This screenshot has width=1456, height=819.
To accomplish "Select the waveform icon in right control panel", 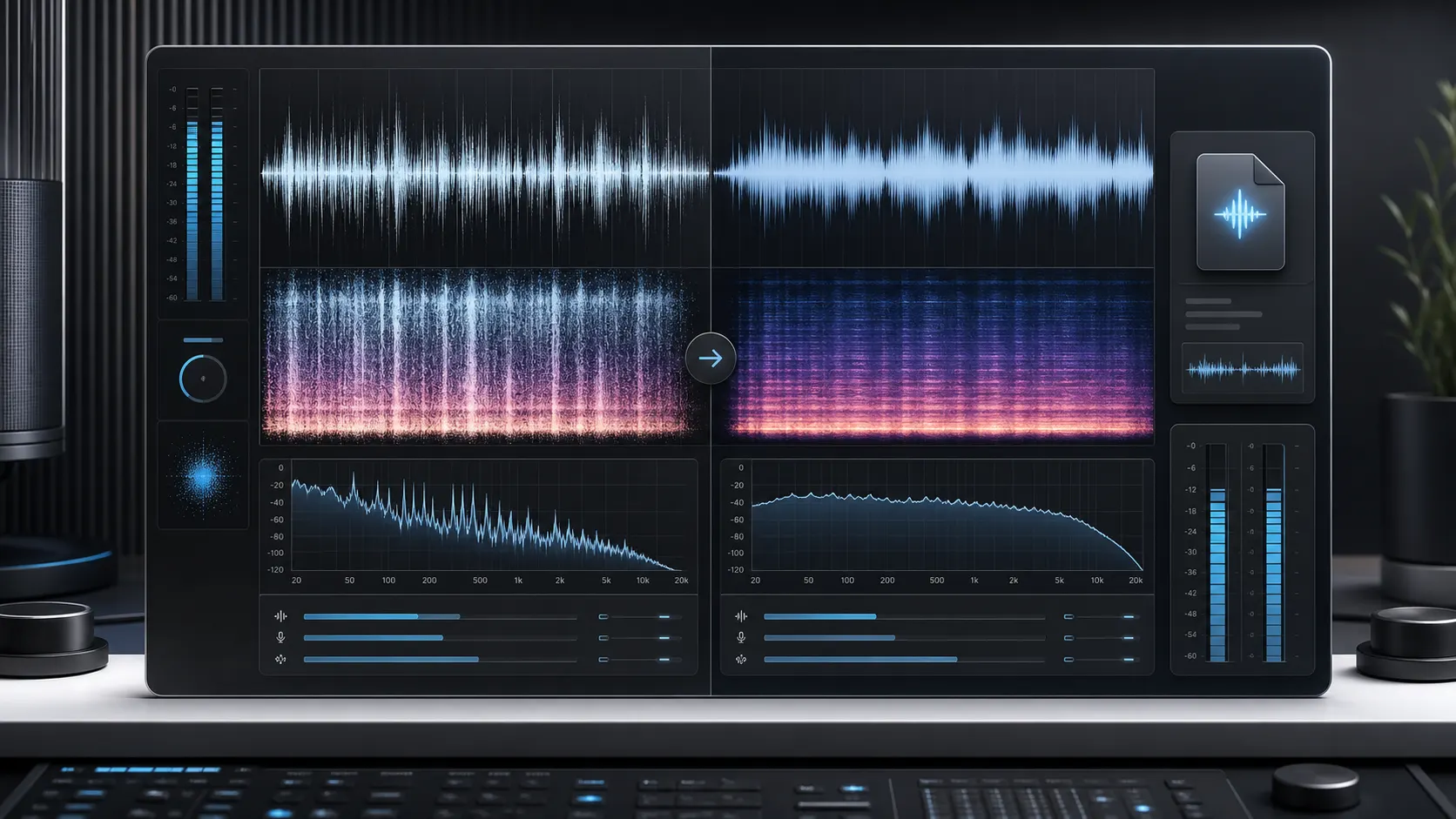I will click(741, 616).
